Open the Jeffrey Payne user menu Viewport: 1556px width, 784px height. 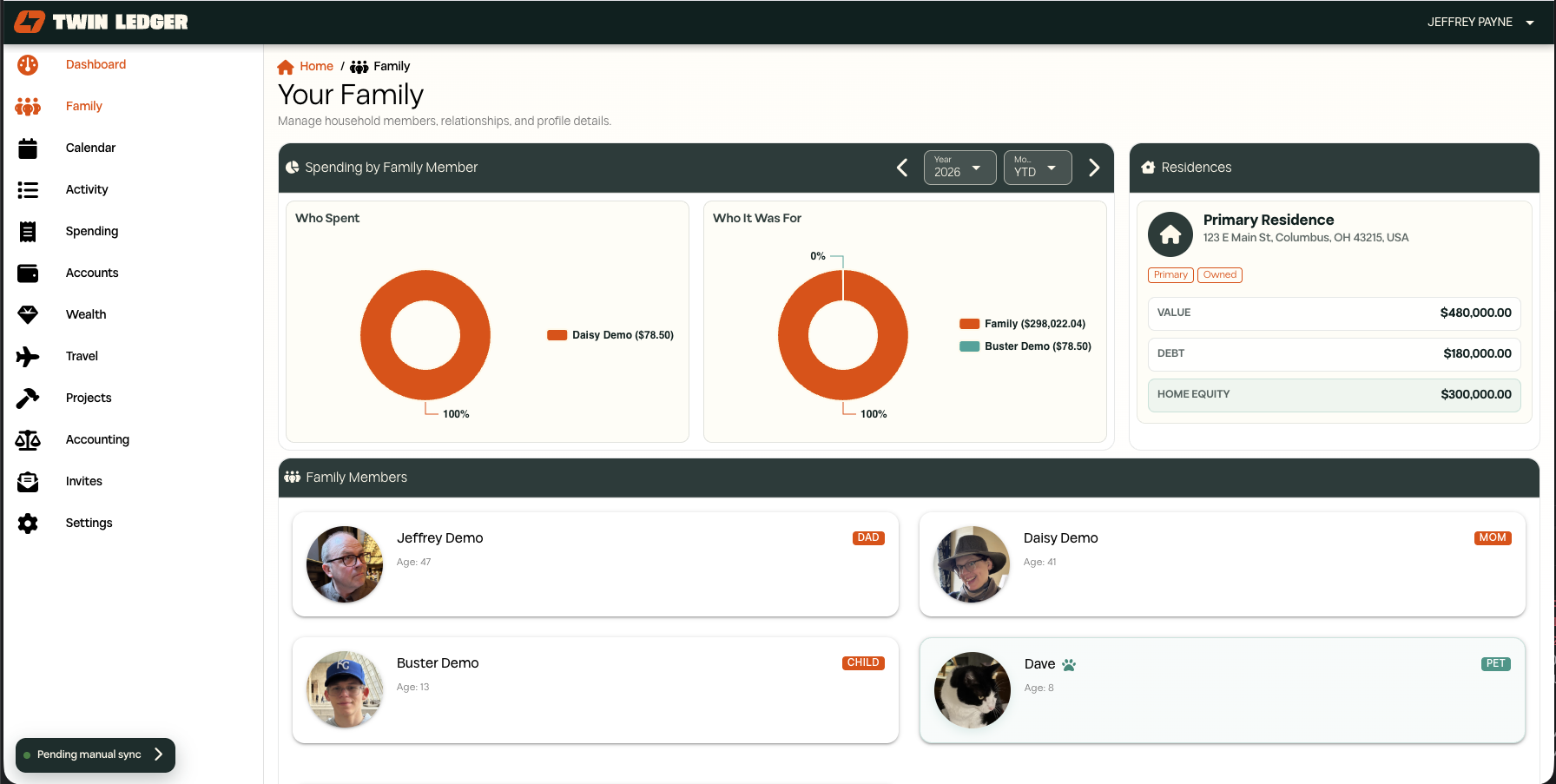[x=1480, y=22]
